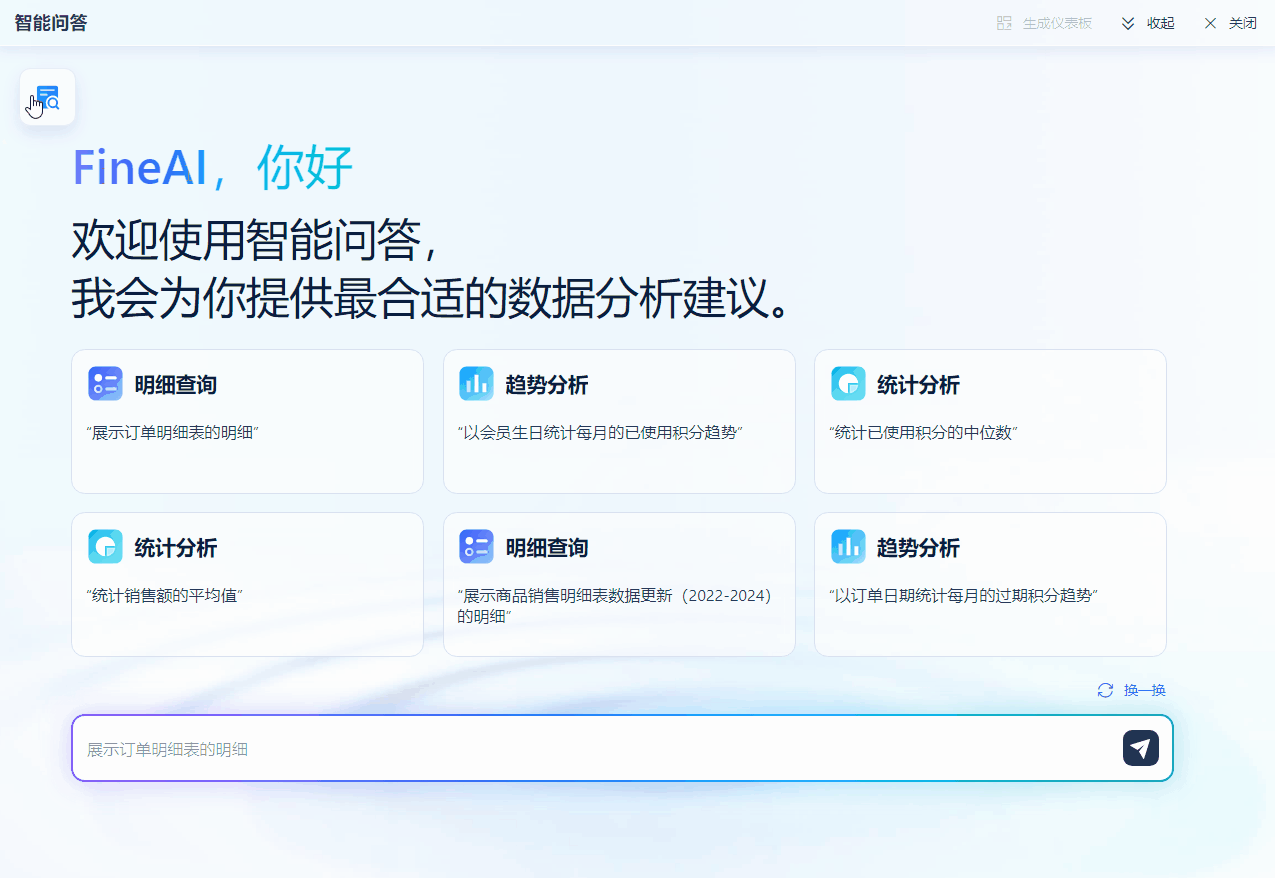This screenshot has width=1275, height=878.
Task: Click 明细查询 title on bottom middle card
Action: [x=547, y=548]
